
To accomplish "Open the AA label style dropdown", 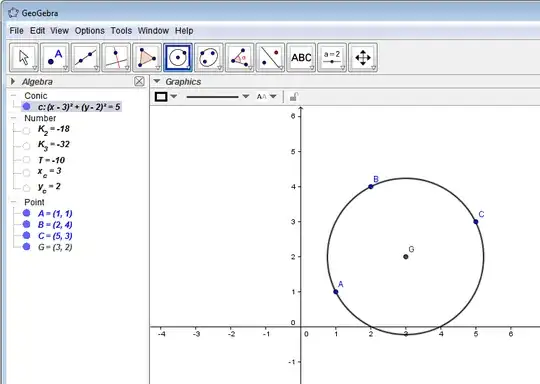I will [273, 96].
